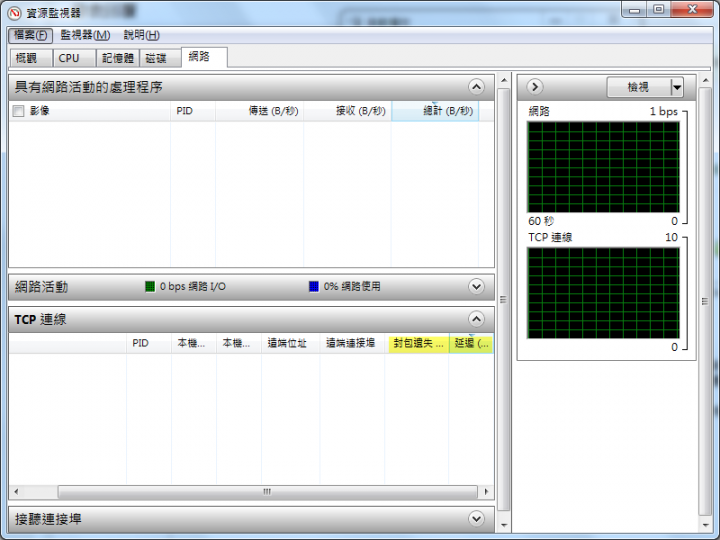Screen dimensions: 720x540
Task: Close the Resource Monitor window
Action: [692, 9]
